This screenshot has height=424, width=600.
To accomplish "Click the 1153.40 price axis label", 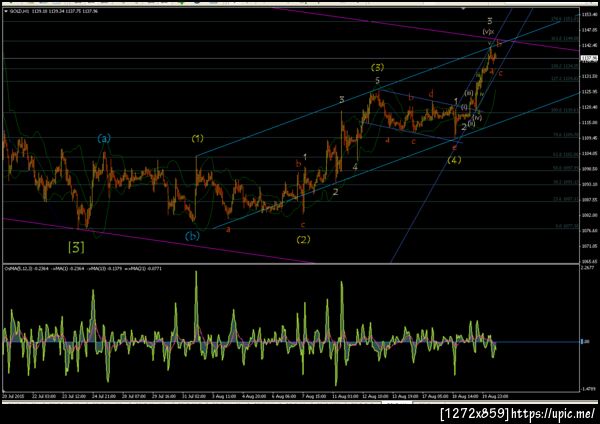I will [589, 15].
